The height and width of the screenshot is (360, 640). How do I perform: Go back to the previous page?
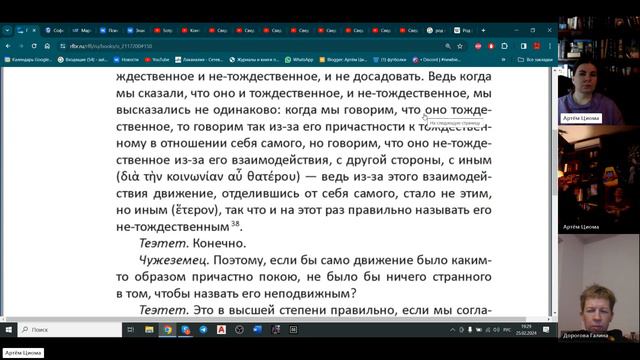tap(8, 46)
